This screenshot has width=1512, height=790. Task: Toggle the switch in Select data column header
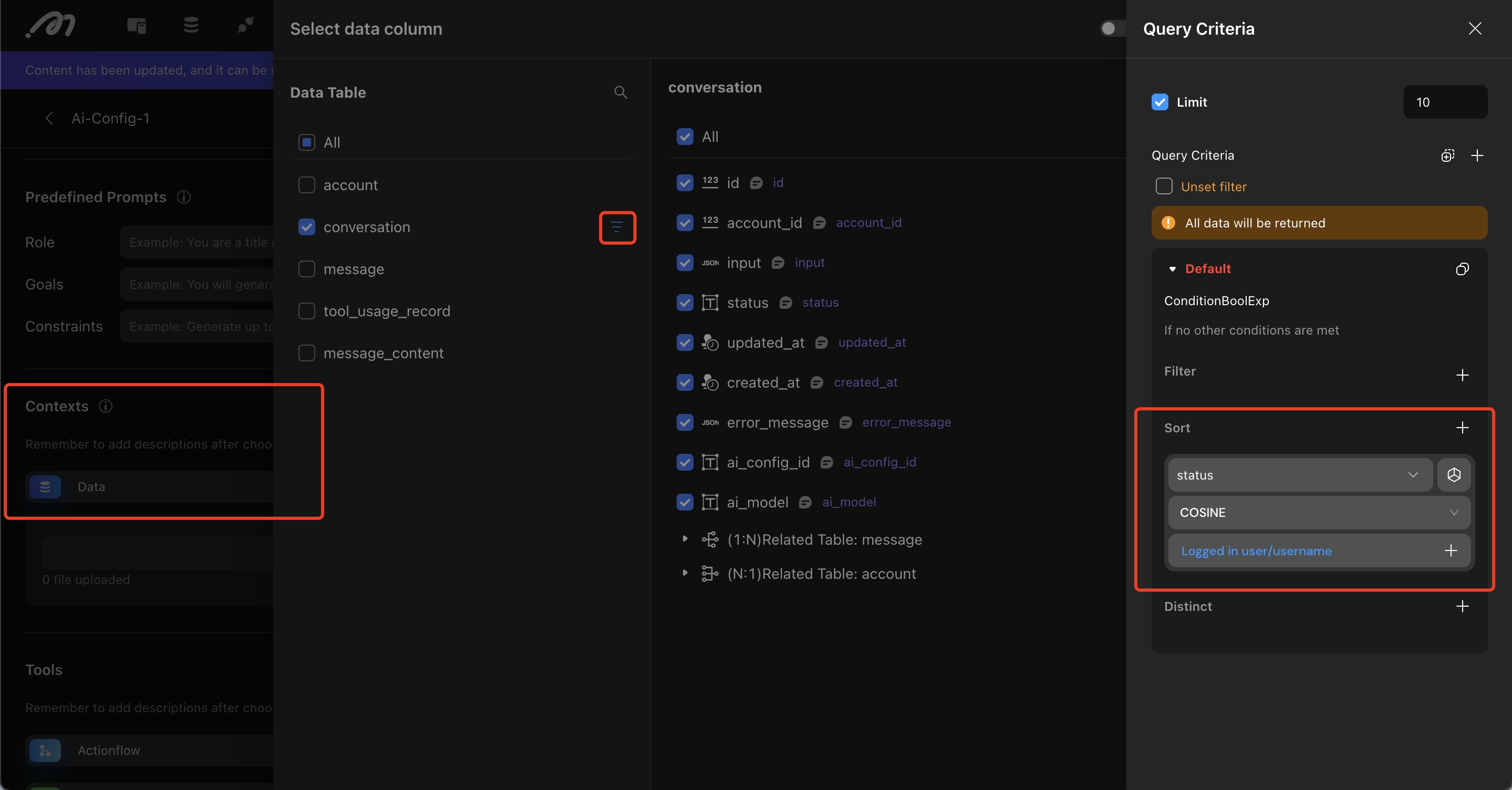coord(1113,28)
